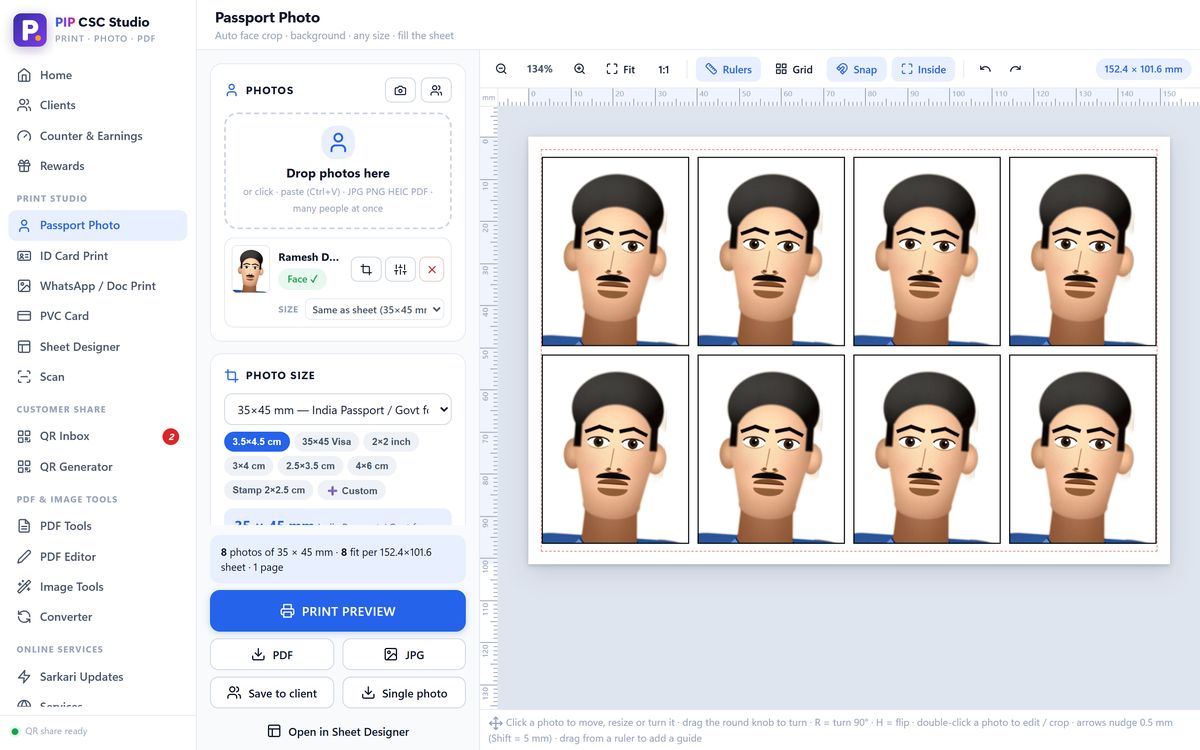The height and width of the screenshot is (750, 1200).
Task: Click Save to client button
Action: click(272, 693)
